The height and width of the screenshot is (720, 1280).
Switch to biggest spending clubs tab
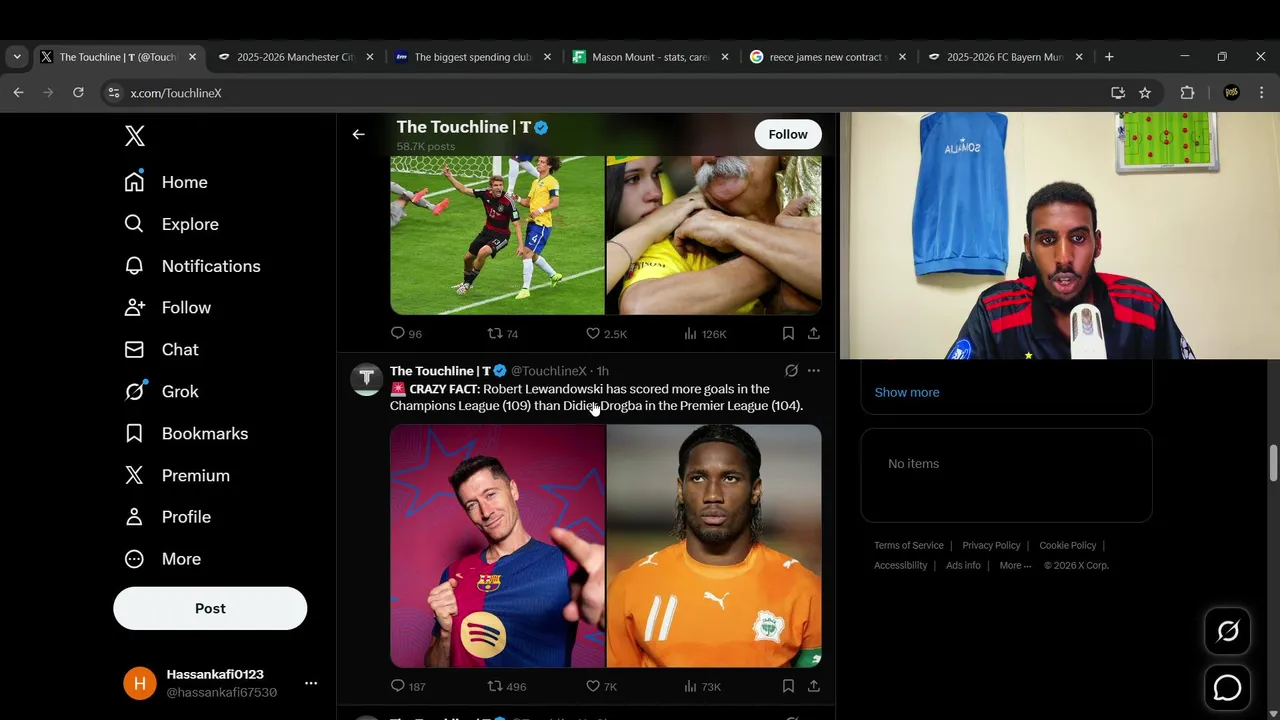(472, 57)
